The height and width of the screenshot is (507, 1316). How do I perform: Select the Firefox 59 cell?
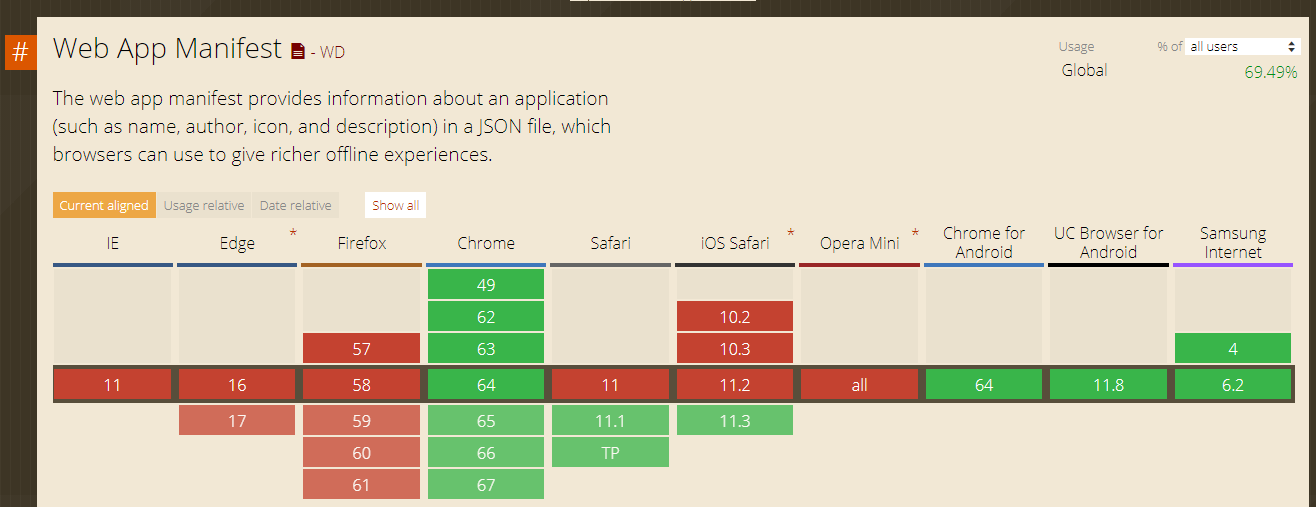pos(361,421)
